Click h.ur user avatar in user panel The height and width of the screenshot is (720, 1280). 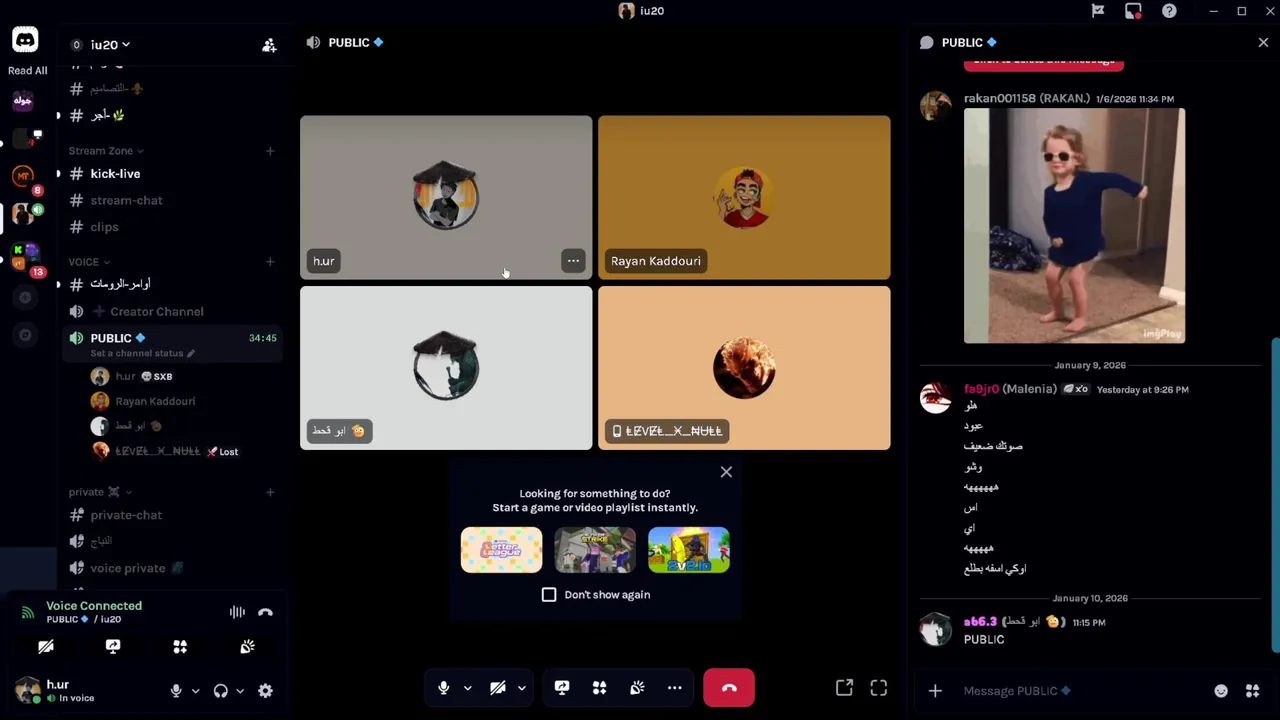[28, 690]
